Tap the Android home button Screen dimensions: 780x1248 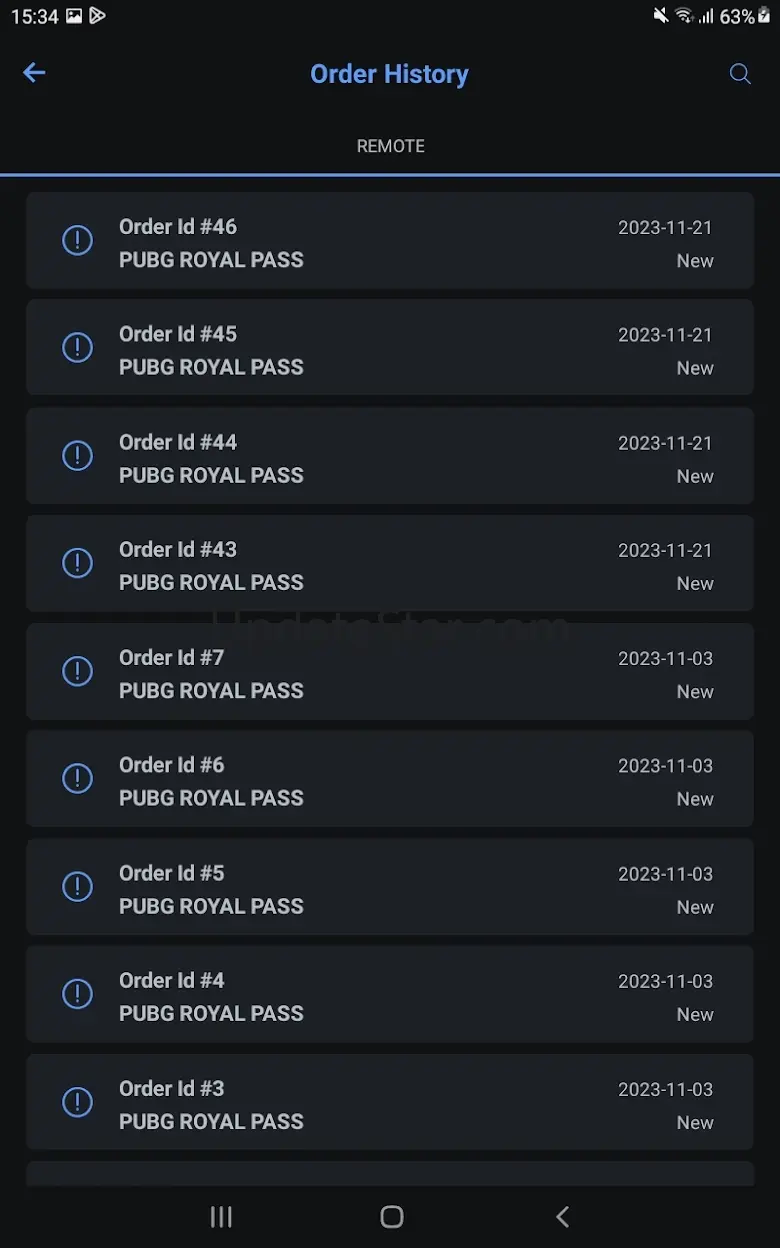(392, 1217)
